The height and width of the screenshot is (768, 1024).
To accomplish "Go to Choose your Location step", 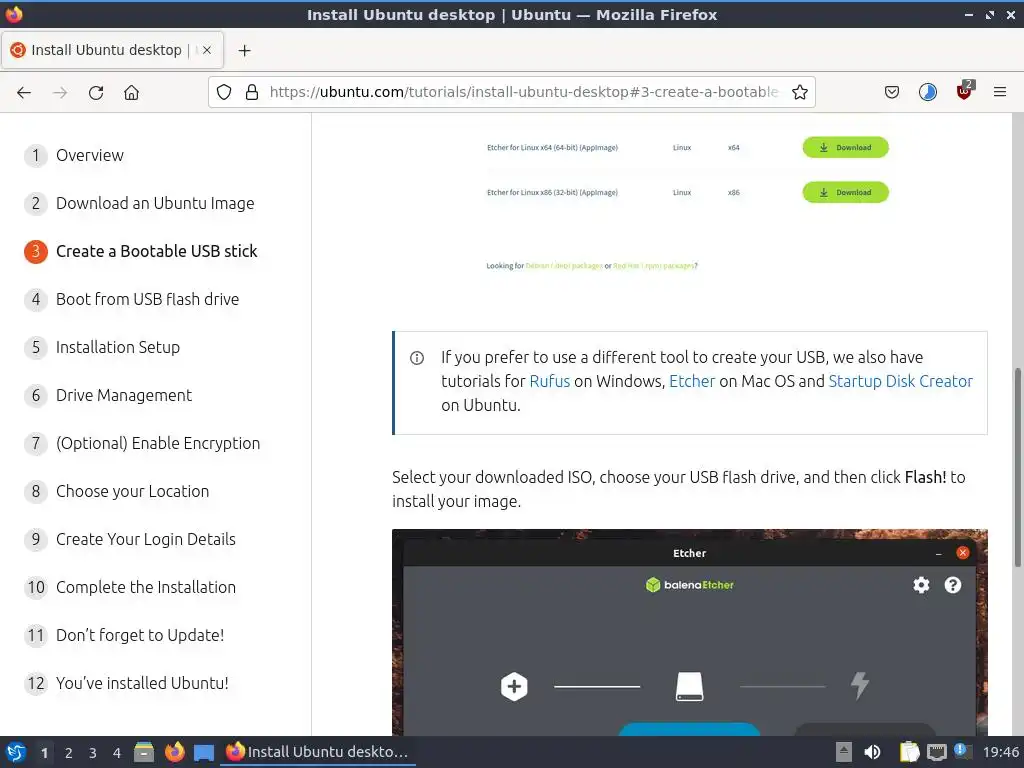I will [132, 491].
